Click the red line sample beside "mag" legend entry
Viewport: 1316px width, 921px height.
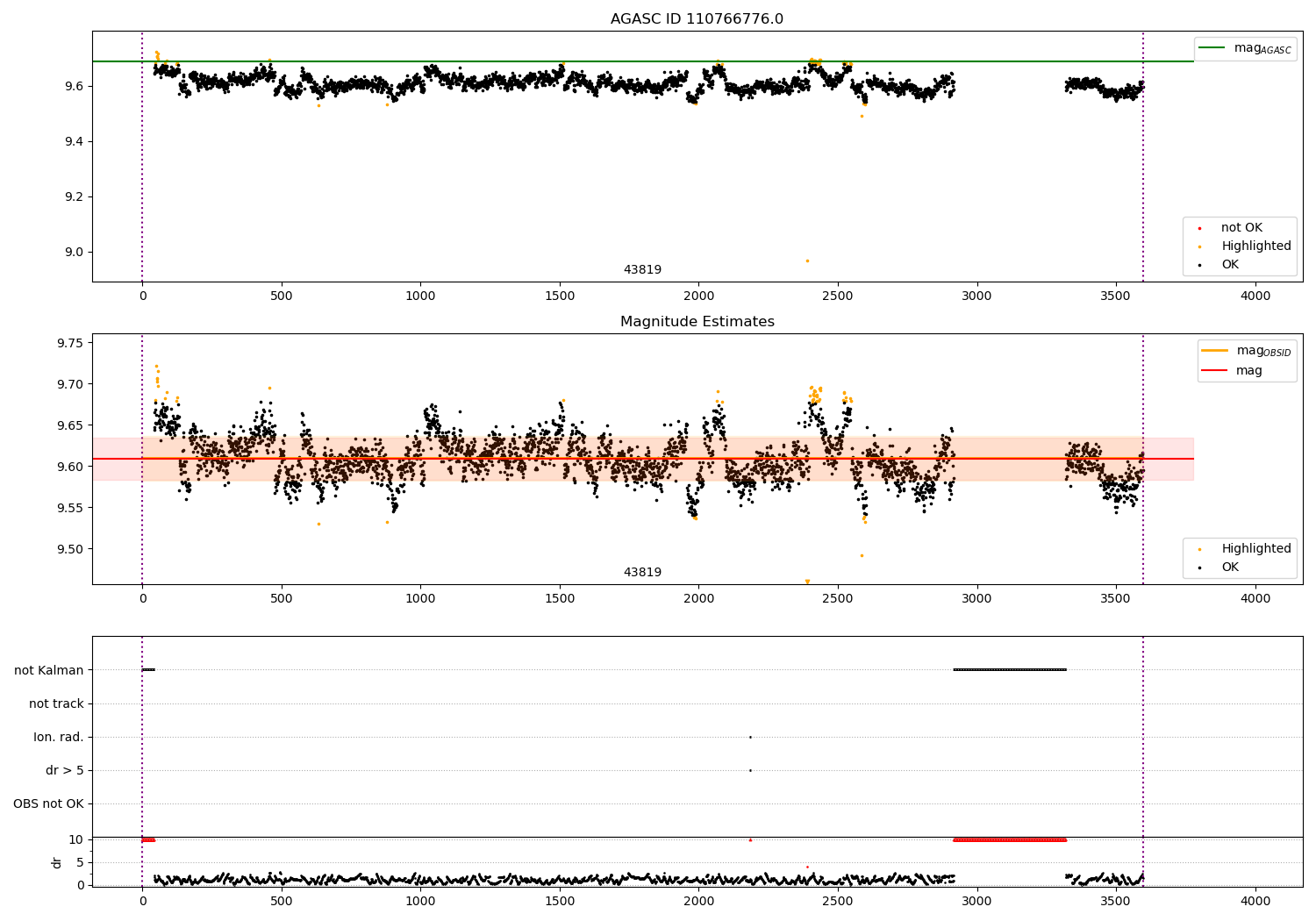1215,371
